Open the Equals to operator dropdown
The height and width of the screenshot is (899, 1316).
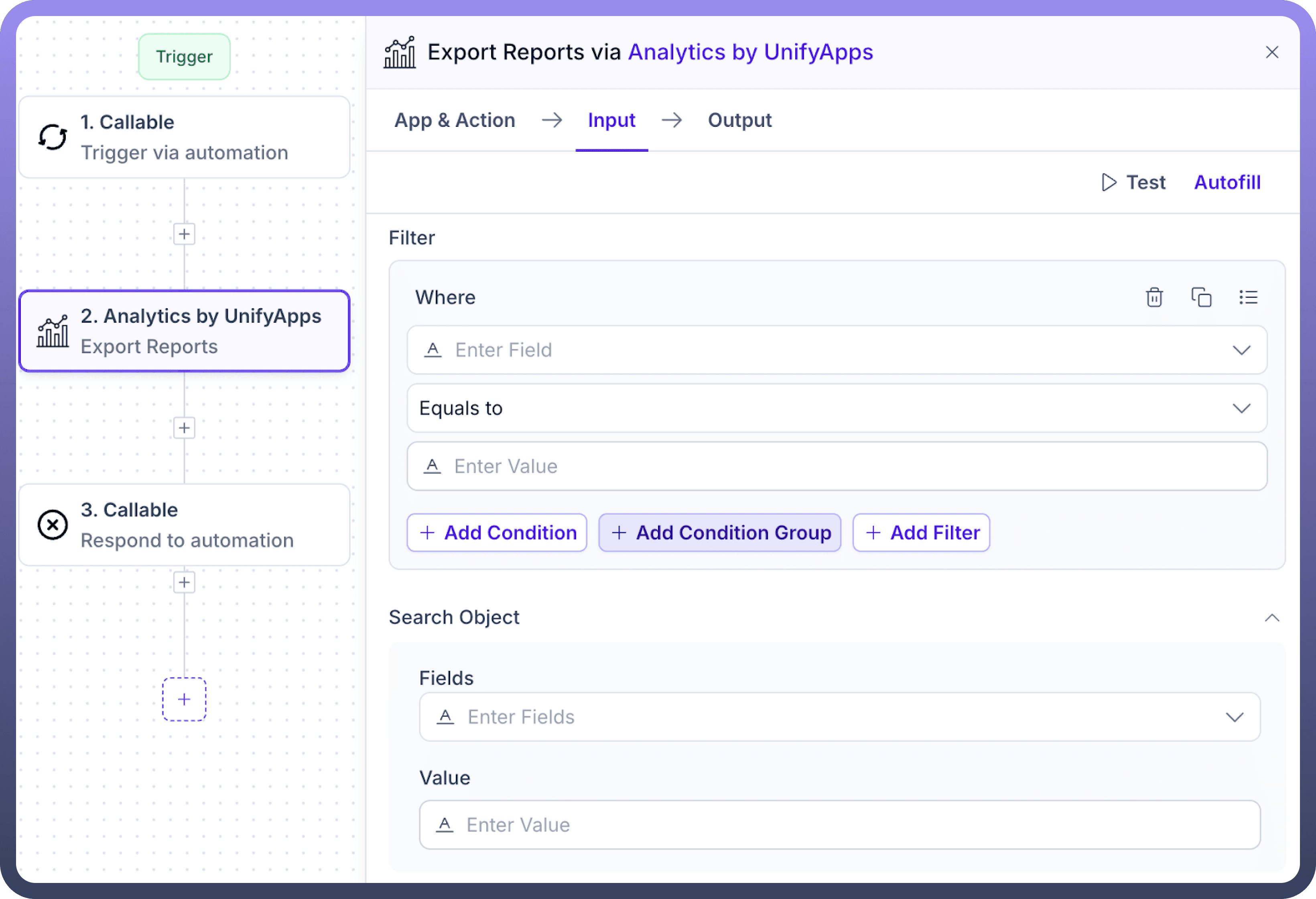coord(837,409)
